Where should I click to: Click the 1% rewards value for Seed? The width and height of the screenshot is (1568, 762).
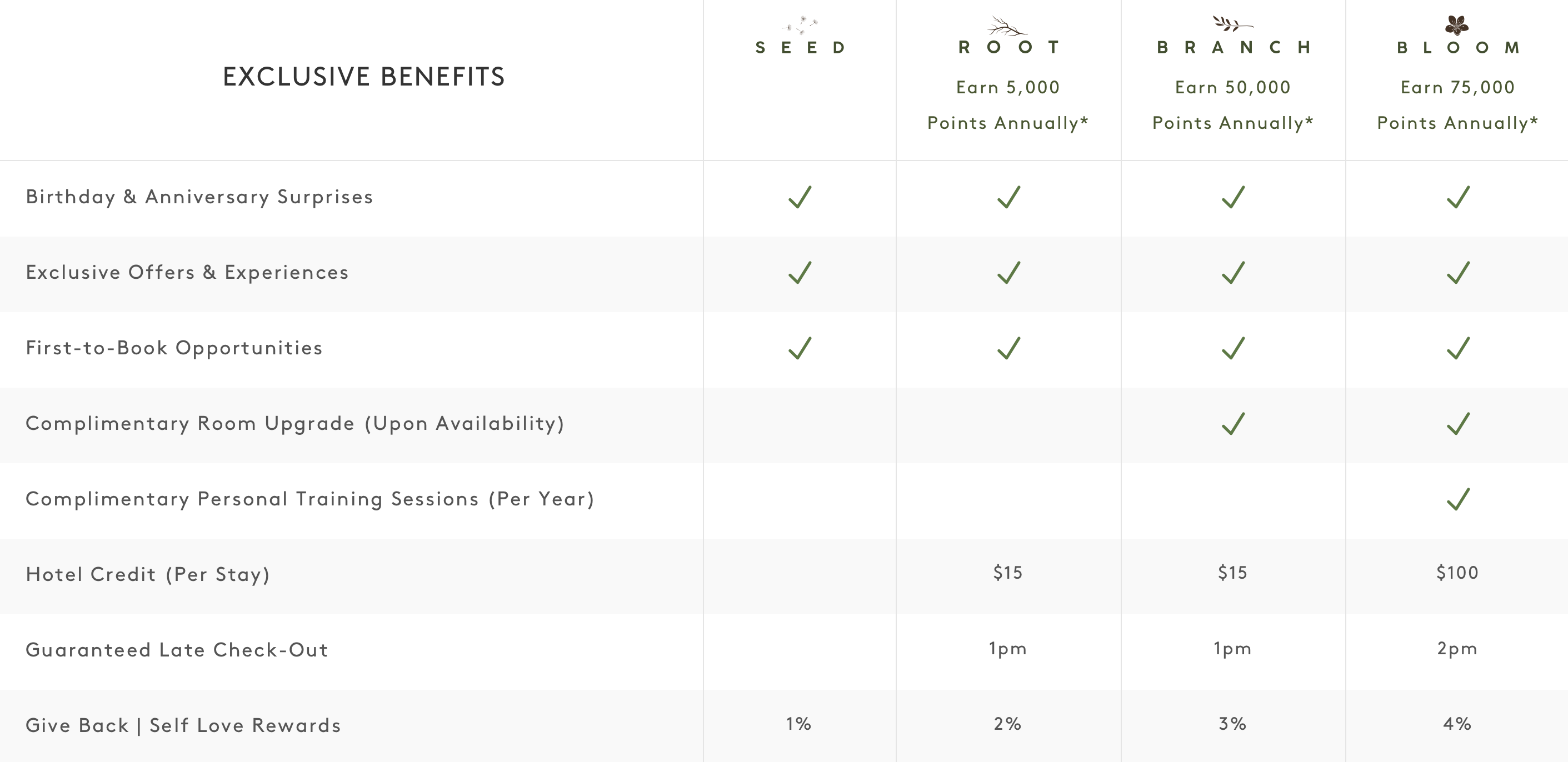click(798, 724)
